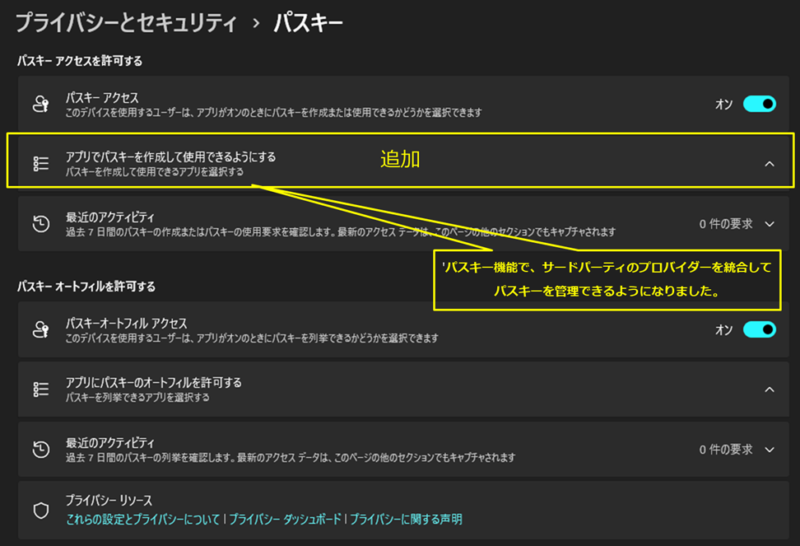
Task: Click the パスキーオートフィル アクセス setting row text
Action: 126,324
